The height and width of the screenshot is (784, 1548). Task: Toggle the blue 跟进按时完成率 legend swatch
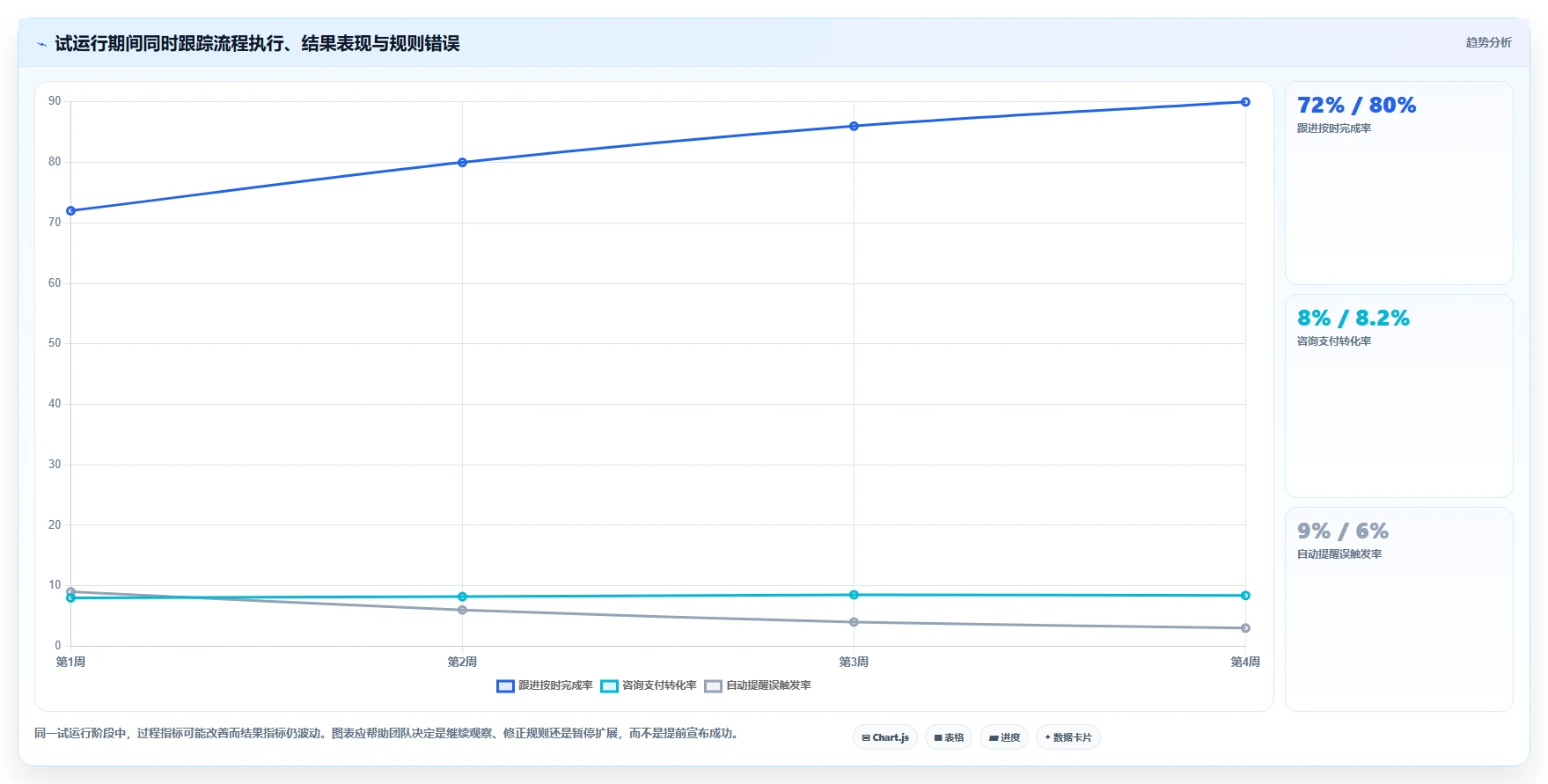[505, 686]
